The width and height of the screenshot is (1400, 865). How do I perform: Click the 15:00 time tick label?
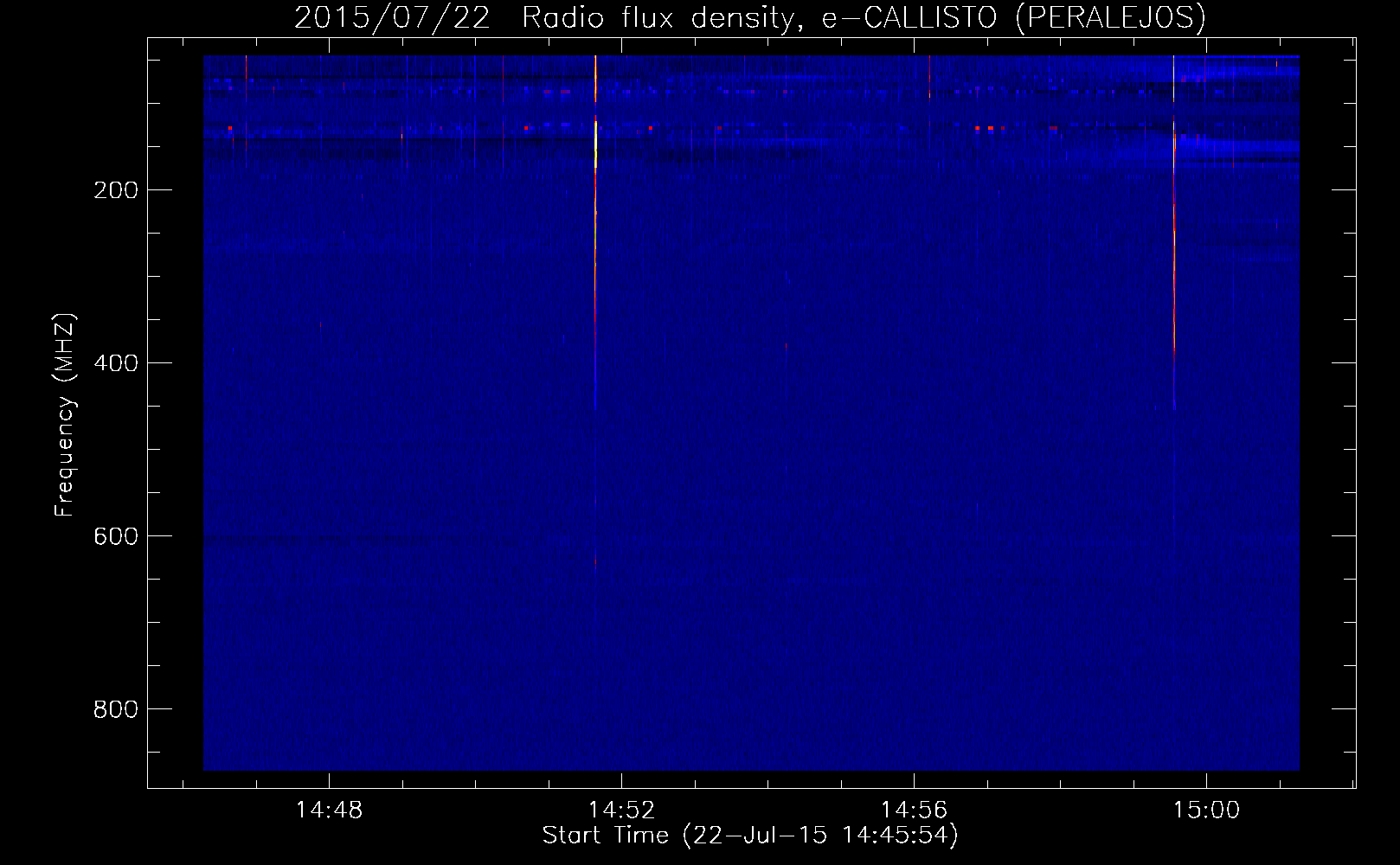pyautogui.click(x=1206, y=810)
